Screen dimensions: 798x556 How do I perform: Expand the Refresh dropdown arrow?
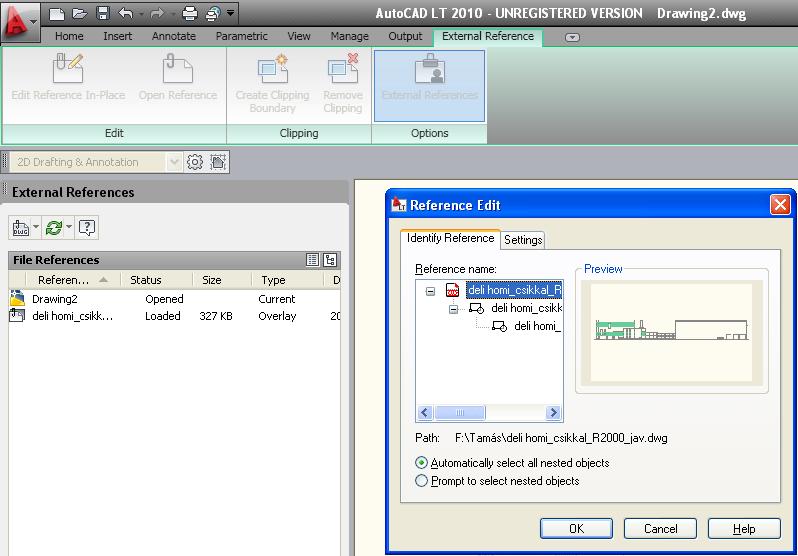69,227
